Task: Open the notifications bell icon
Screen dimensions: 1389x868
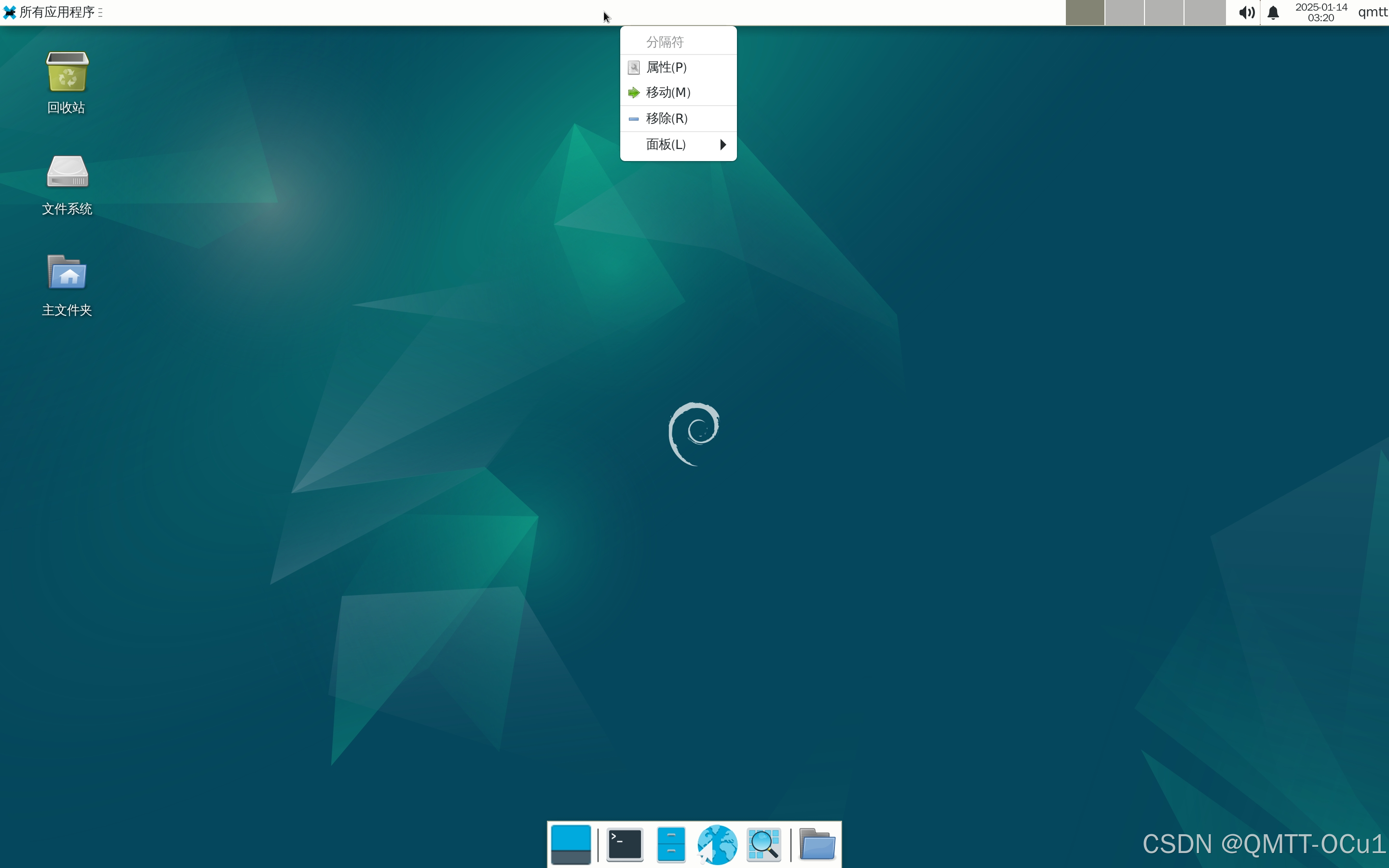Action: point(1273,13)
